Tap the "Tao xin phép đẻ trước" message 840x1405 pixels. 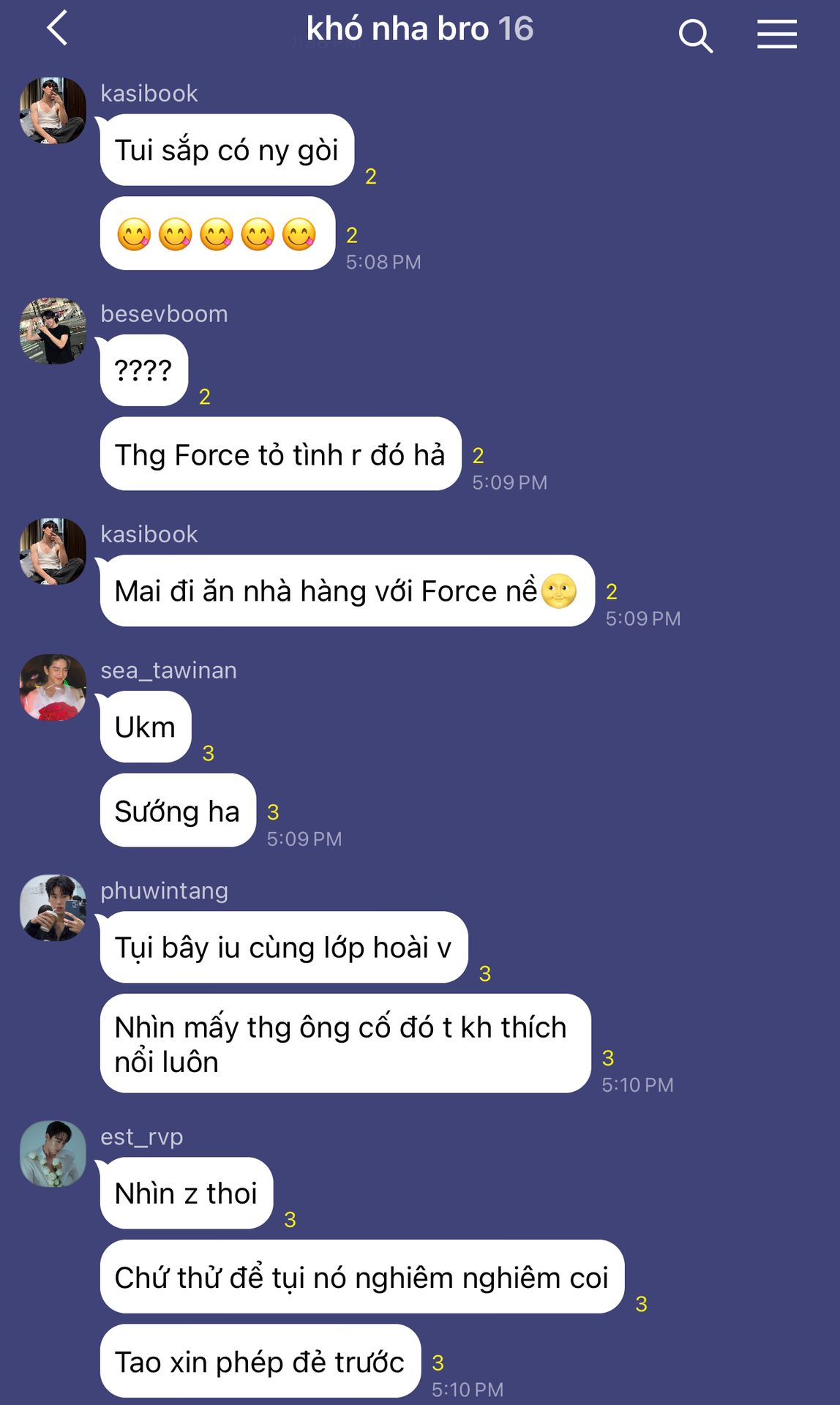point(260,1361)
